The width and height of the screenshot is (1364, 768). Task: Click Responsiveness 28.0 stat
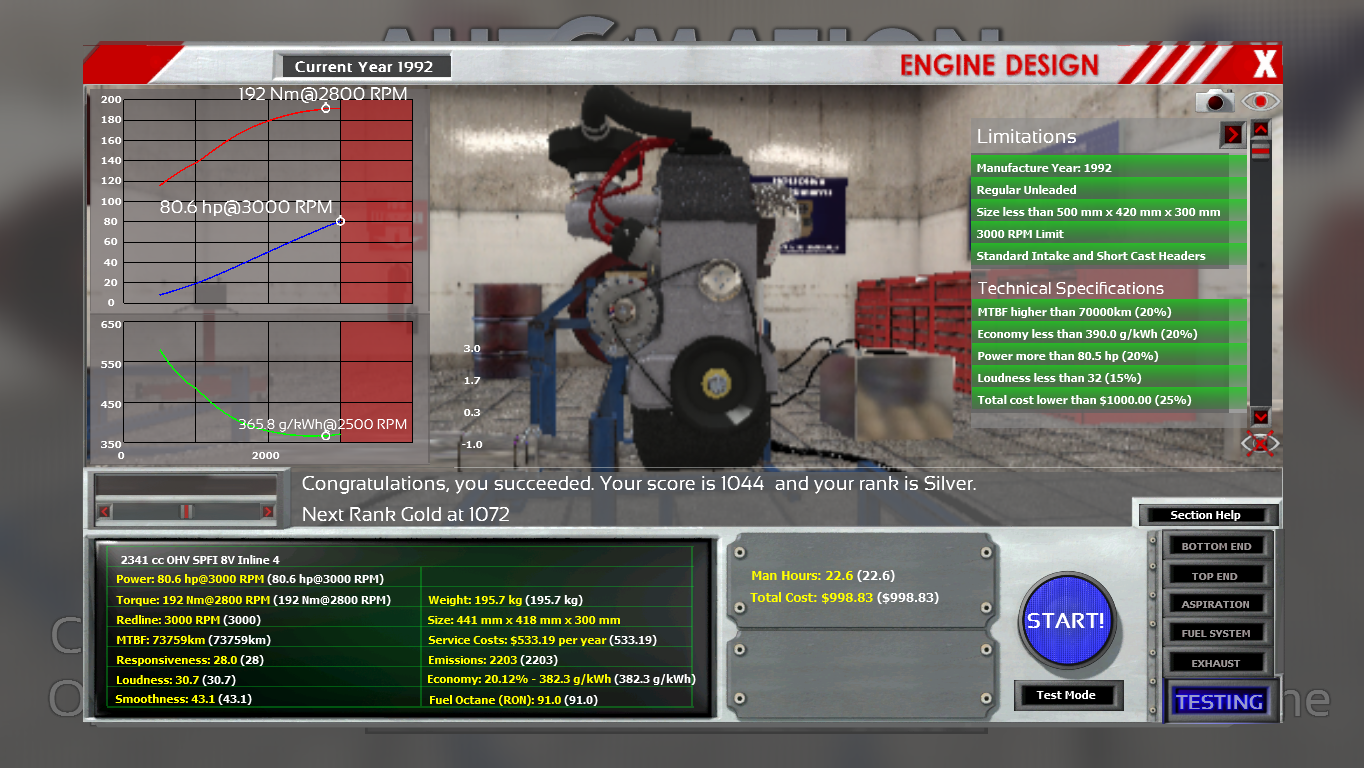(190, 660)
